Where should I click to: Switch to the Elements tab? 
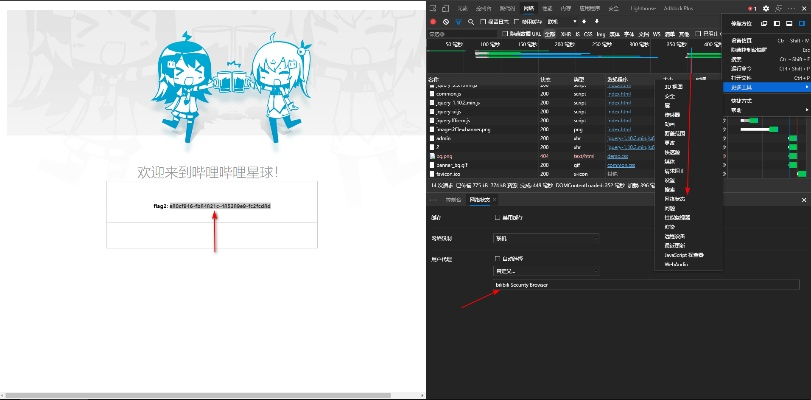[x=462, y=9]
